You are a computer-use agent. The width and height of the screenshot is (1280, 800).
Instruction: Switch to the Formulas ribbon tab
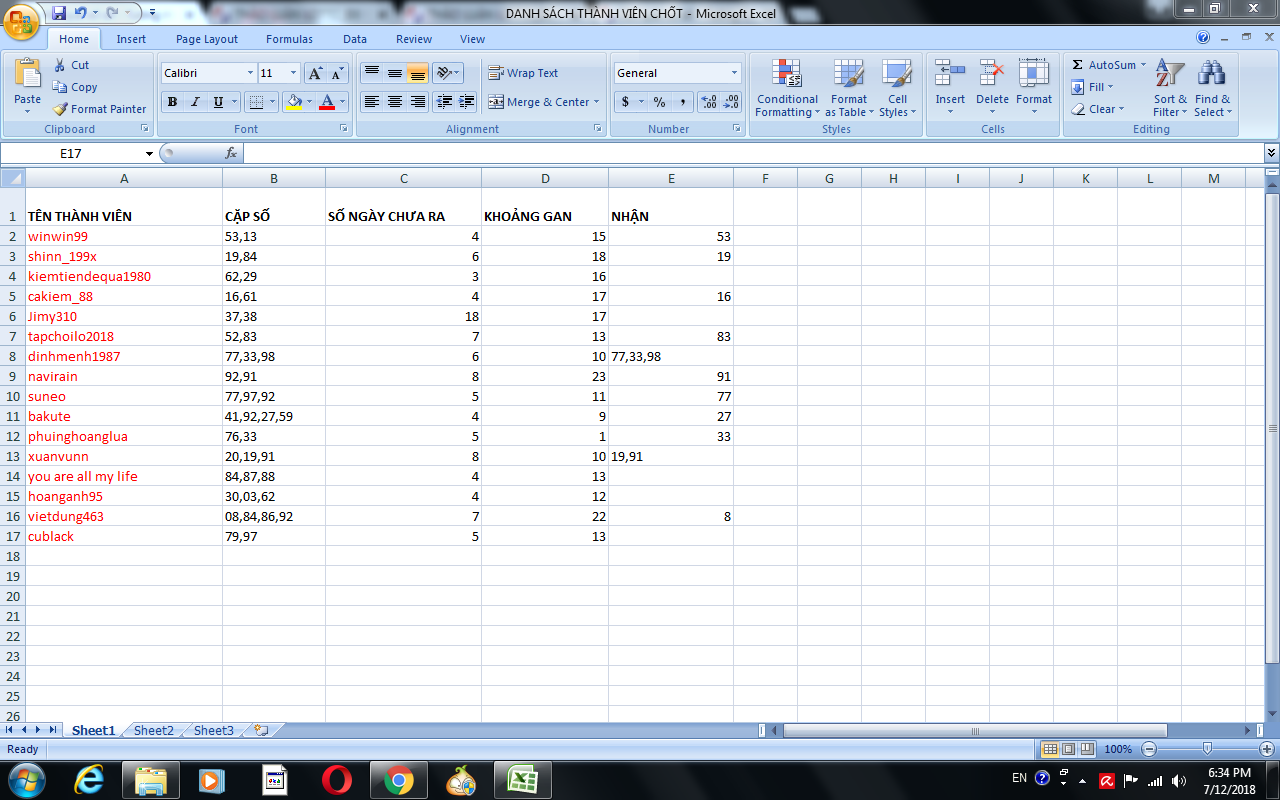point(289,39)
